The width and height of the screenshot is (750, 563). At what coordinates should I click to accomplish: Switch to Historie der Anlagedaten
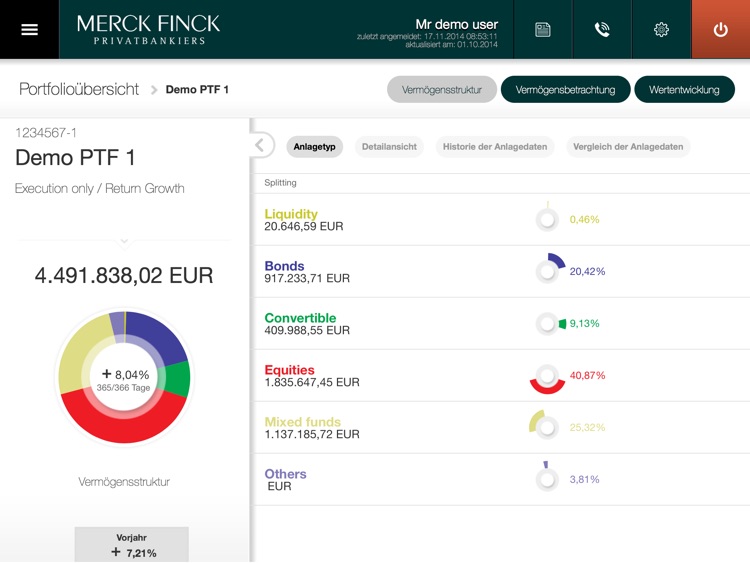coord(496,147)
